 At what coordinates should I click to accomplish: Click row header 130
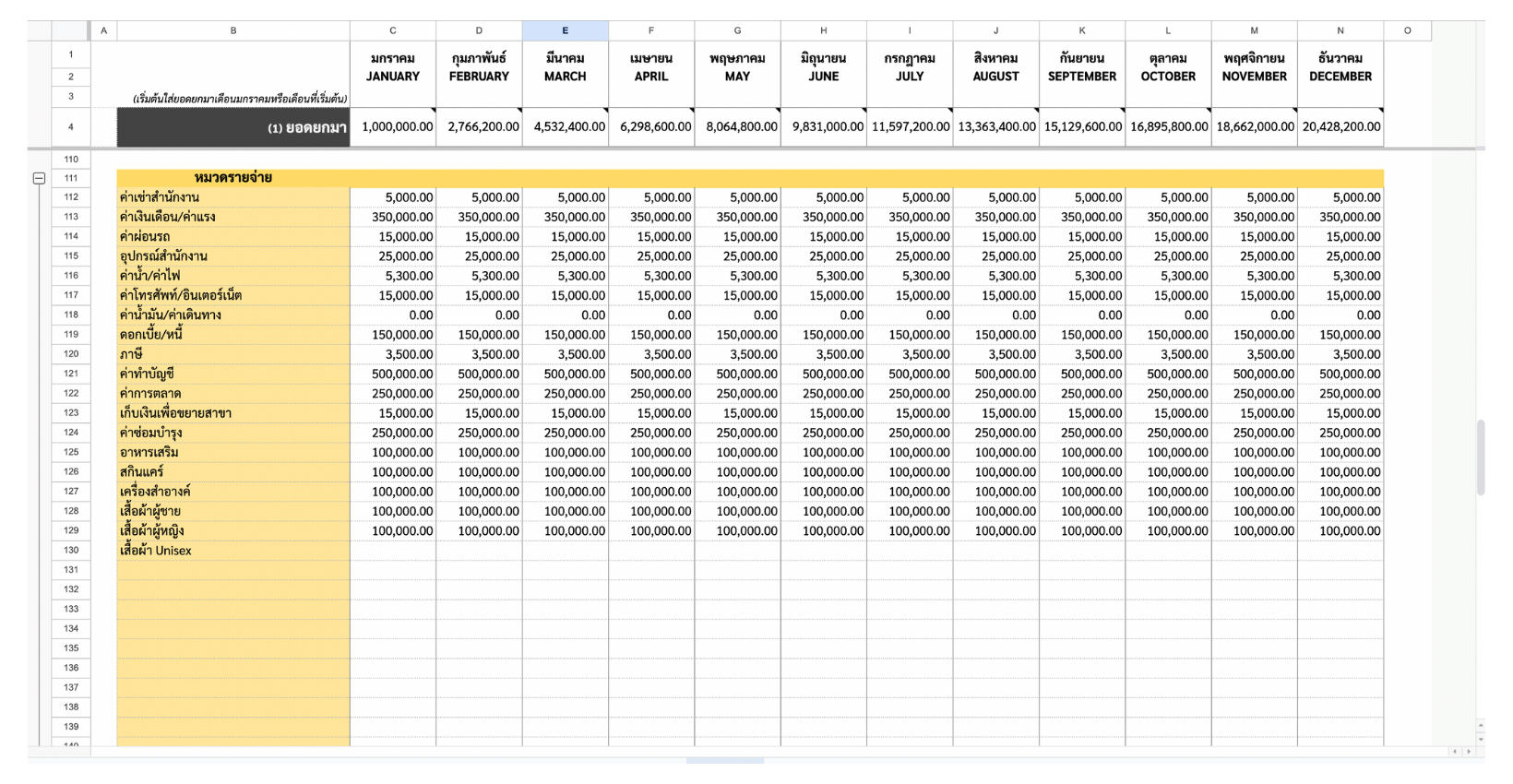pos(71,551)
